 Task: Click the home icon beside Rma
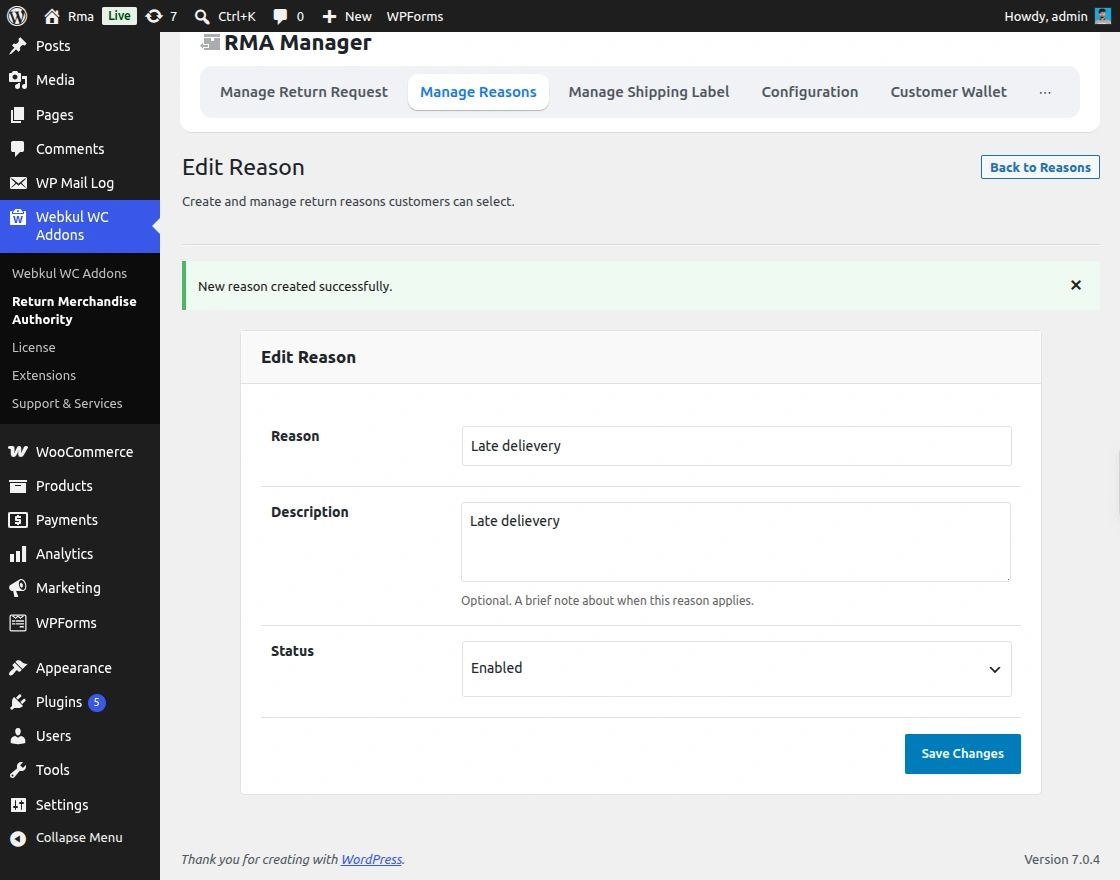click(51, 16)
